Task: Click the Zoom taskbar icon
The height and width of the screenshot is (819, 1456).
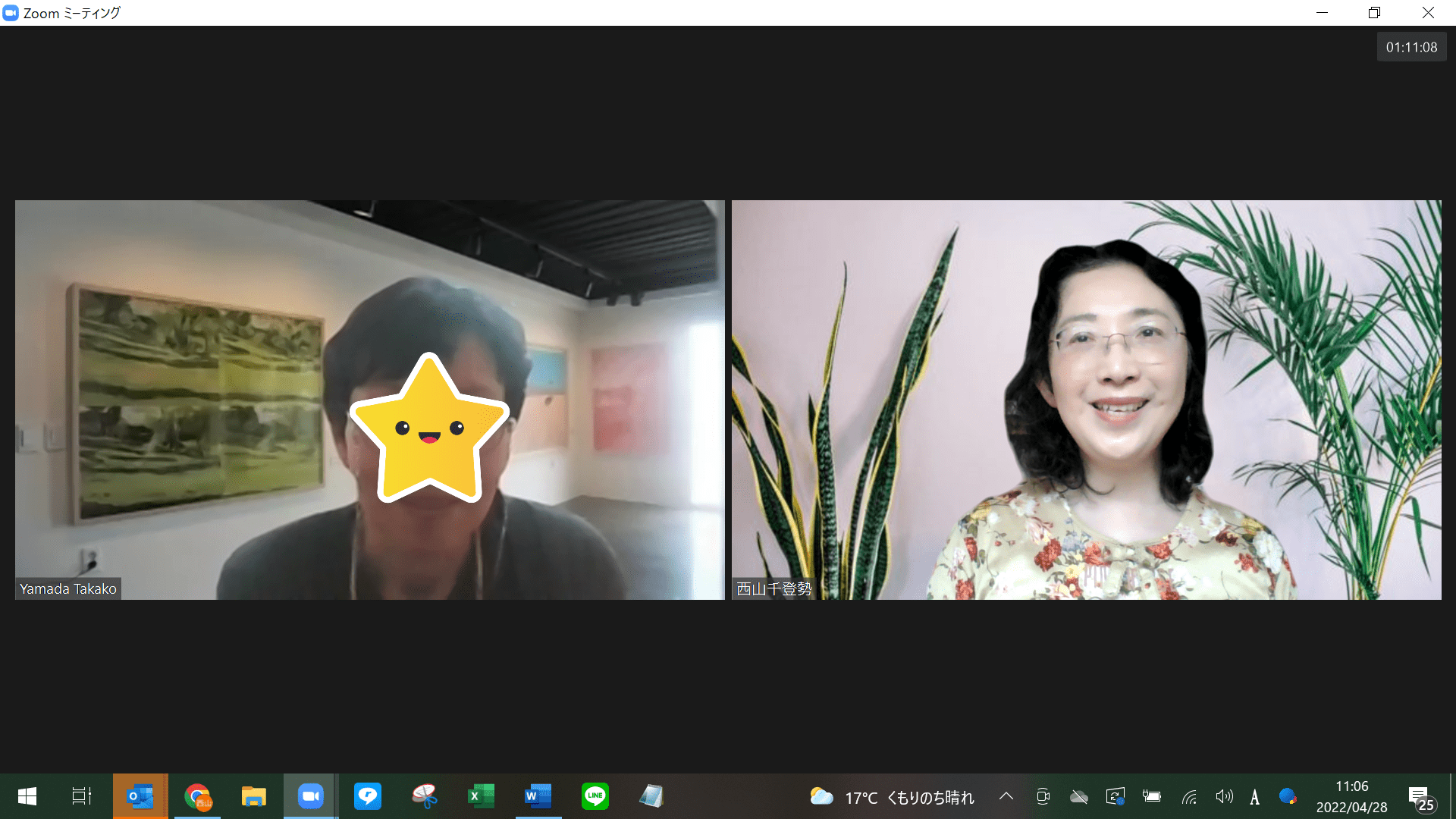Action: pyautogui.click(x=310, y=796)
